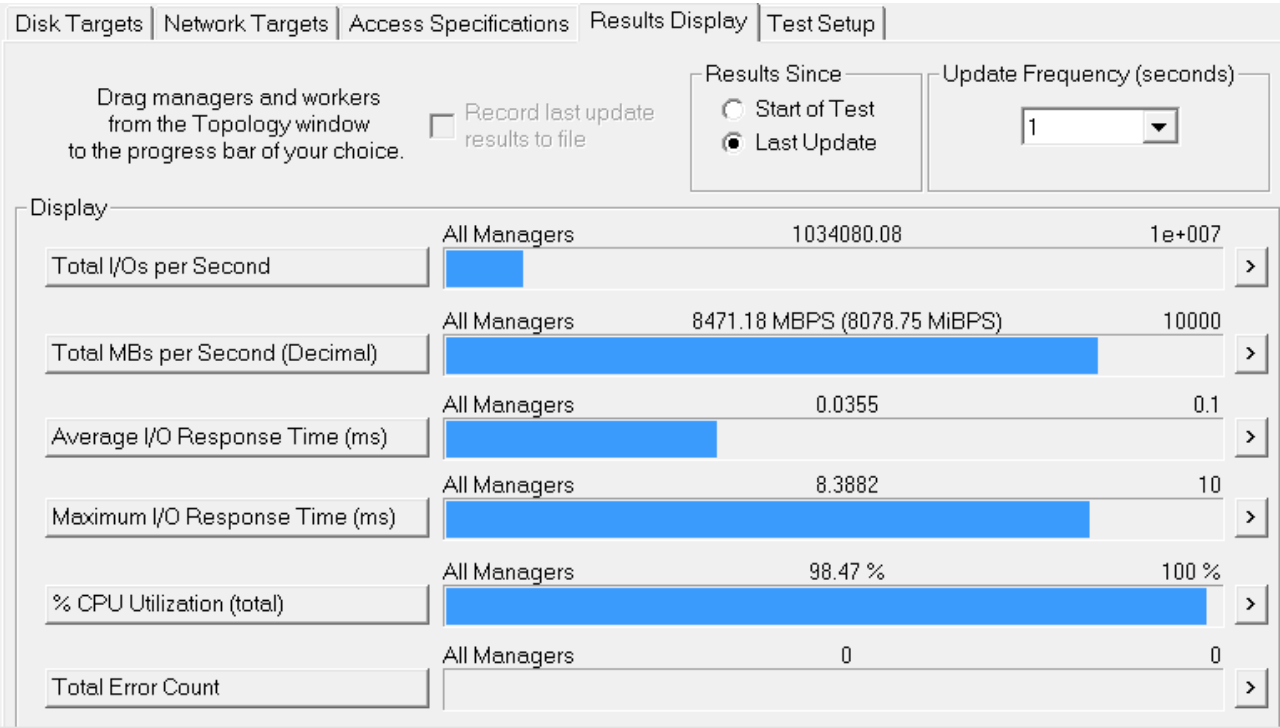Click arrow button beside Total MBs bar

[1248, 353]
